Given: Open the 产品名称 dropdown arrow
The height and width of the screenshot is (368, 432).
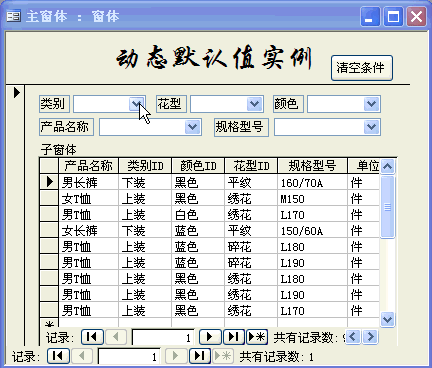Looking at the screenshot, I should [193, 127].
